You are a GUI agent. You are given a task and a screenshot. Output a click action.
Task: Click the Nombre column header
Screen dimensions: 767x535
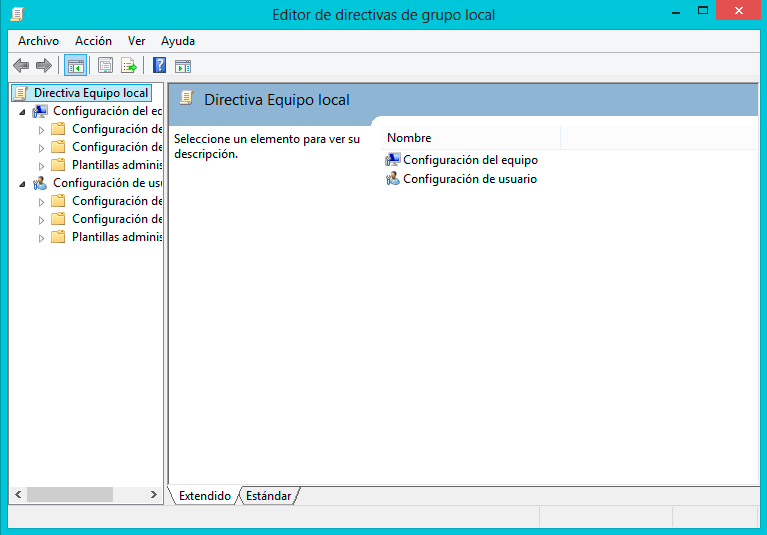470,138
